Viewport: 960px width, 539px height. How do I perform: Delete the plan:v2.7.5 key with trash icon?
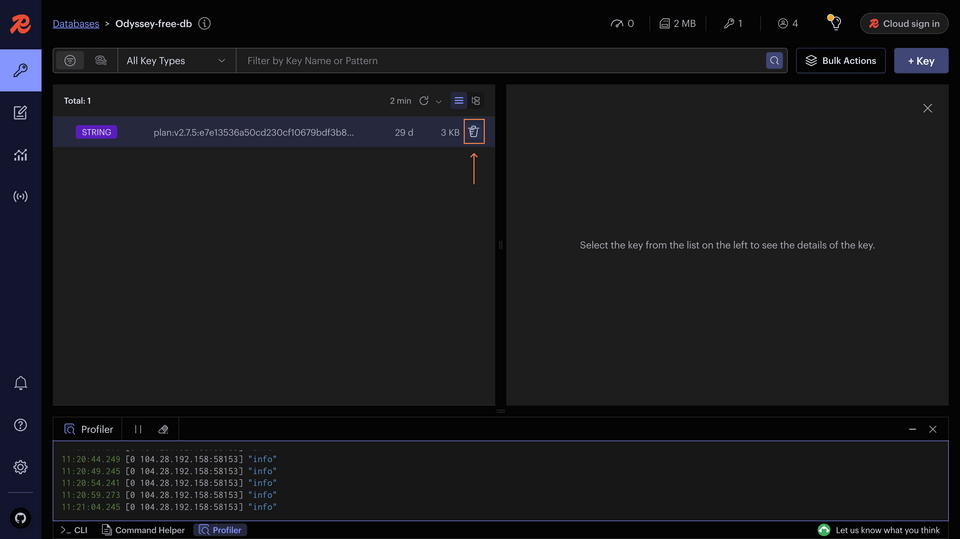[474, 132]
